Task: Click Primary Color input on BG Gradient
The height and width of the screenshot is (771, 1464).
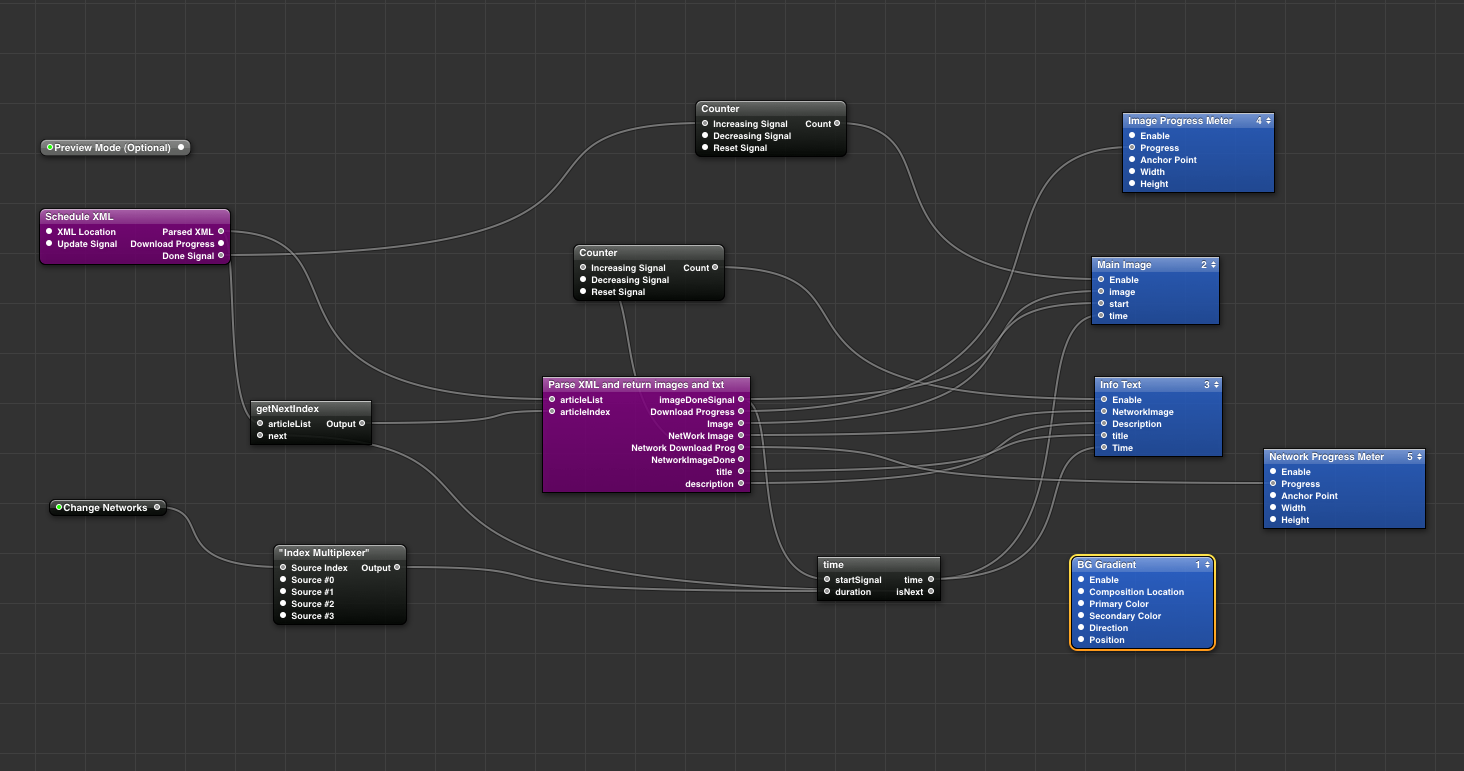Action: 1081,604
